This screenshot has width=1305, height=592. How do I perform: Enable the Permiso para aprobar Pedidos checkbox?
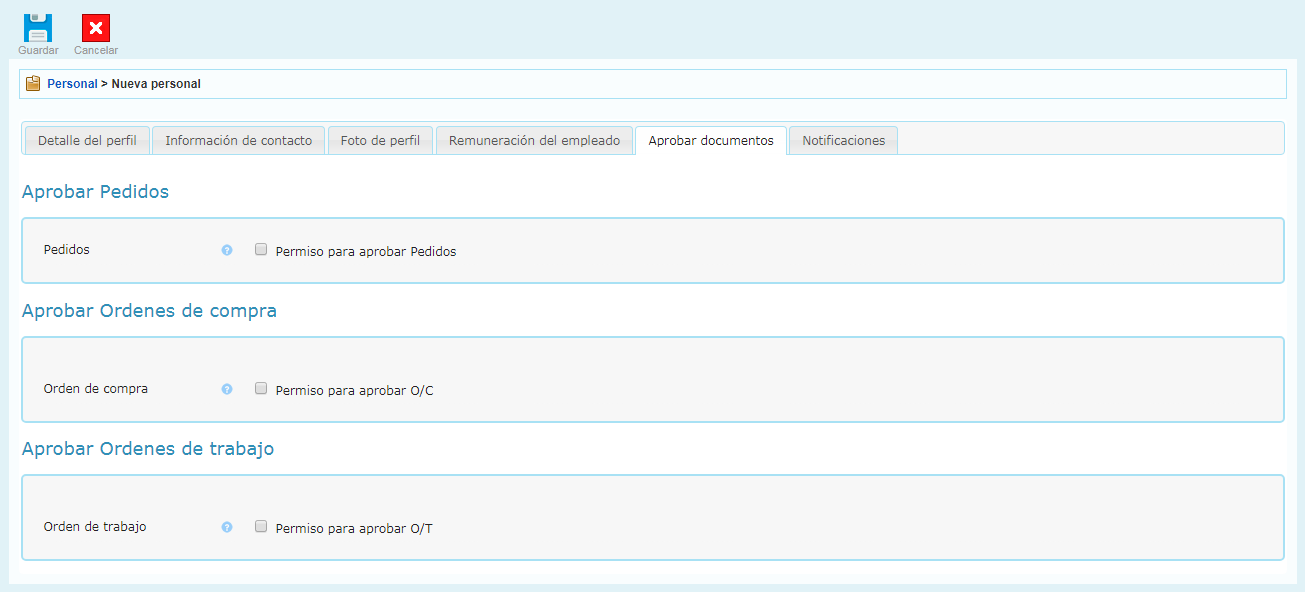[261, 250]
